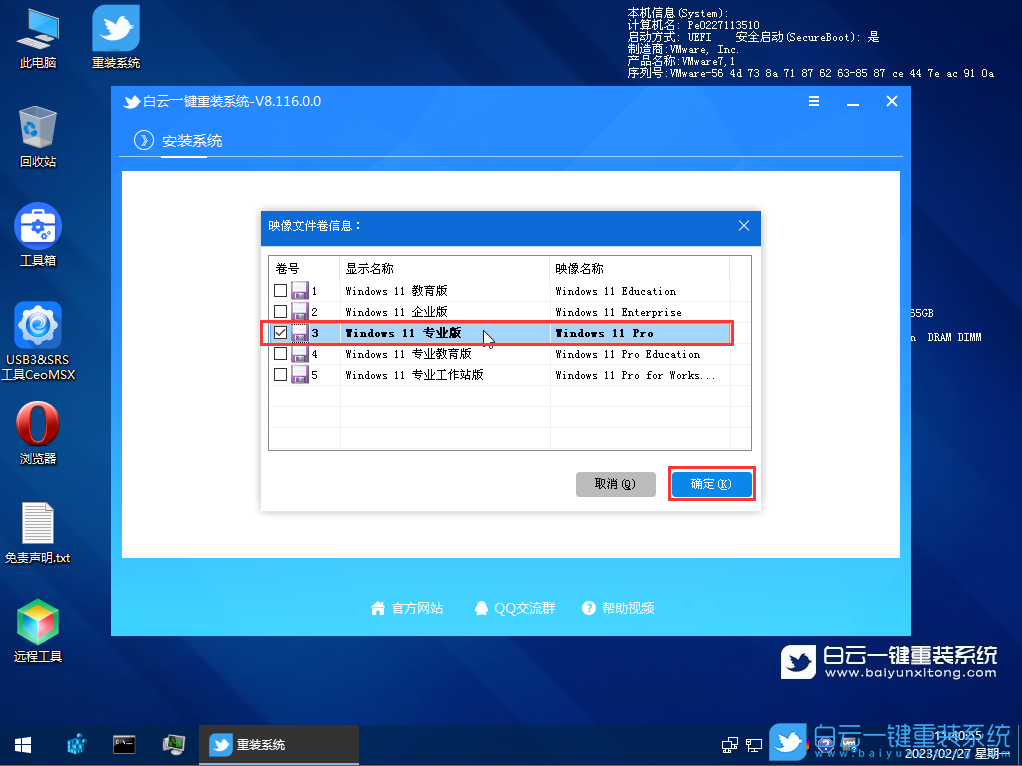
Task: Check Windows 11 专业教育版 checkbox
Action: click(x=280, y=353)
